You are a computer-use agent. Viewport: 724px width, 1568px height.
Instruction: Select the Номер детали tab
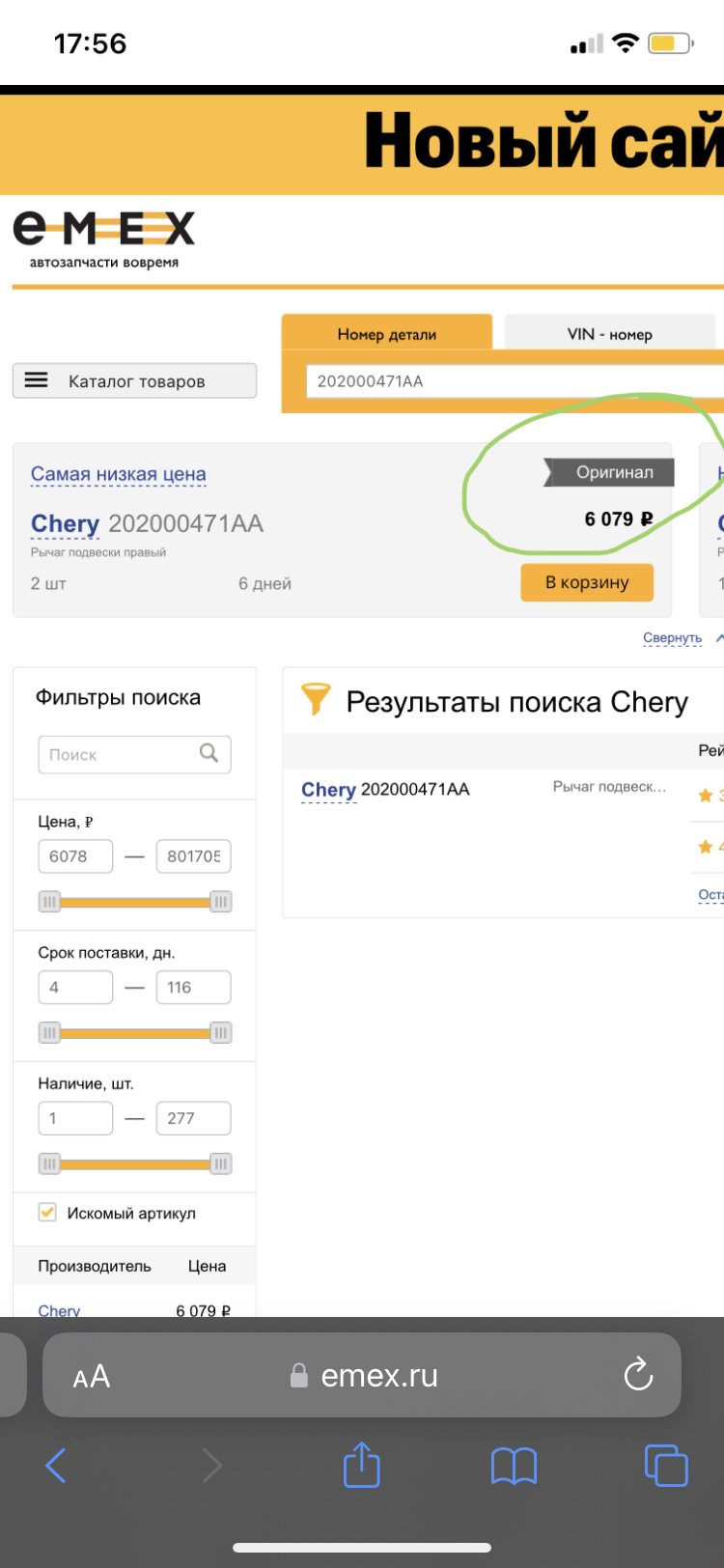(x=386, y=333)
